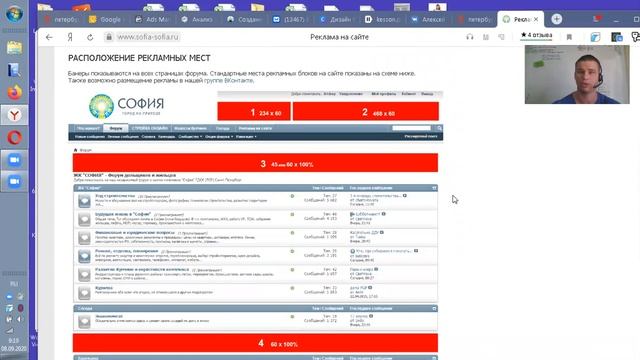Open the '4 отзыва' site reviews

pos(536,36)
